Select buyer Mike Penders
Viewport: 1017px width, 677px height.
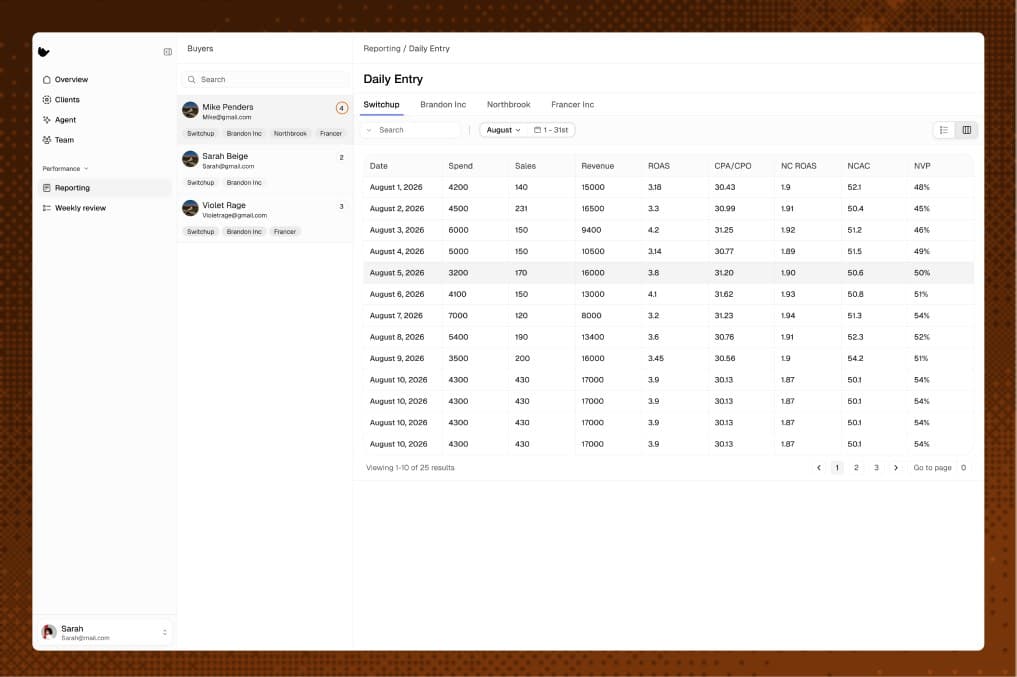tap(265, 119)
